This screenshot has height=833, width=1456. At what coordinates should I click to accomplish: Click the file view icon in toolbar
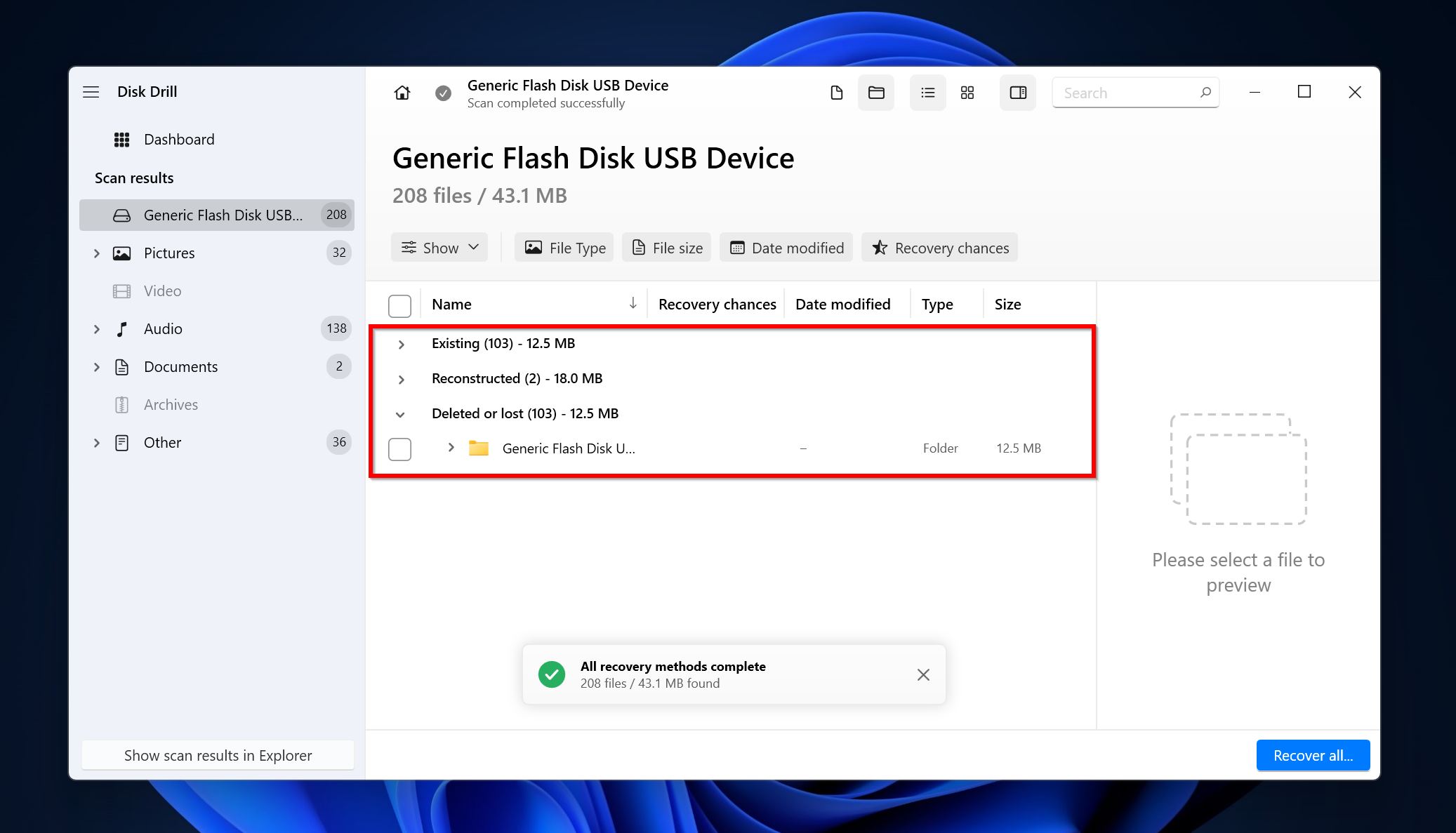836,92
